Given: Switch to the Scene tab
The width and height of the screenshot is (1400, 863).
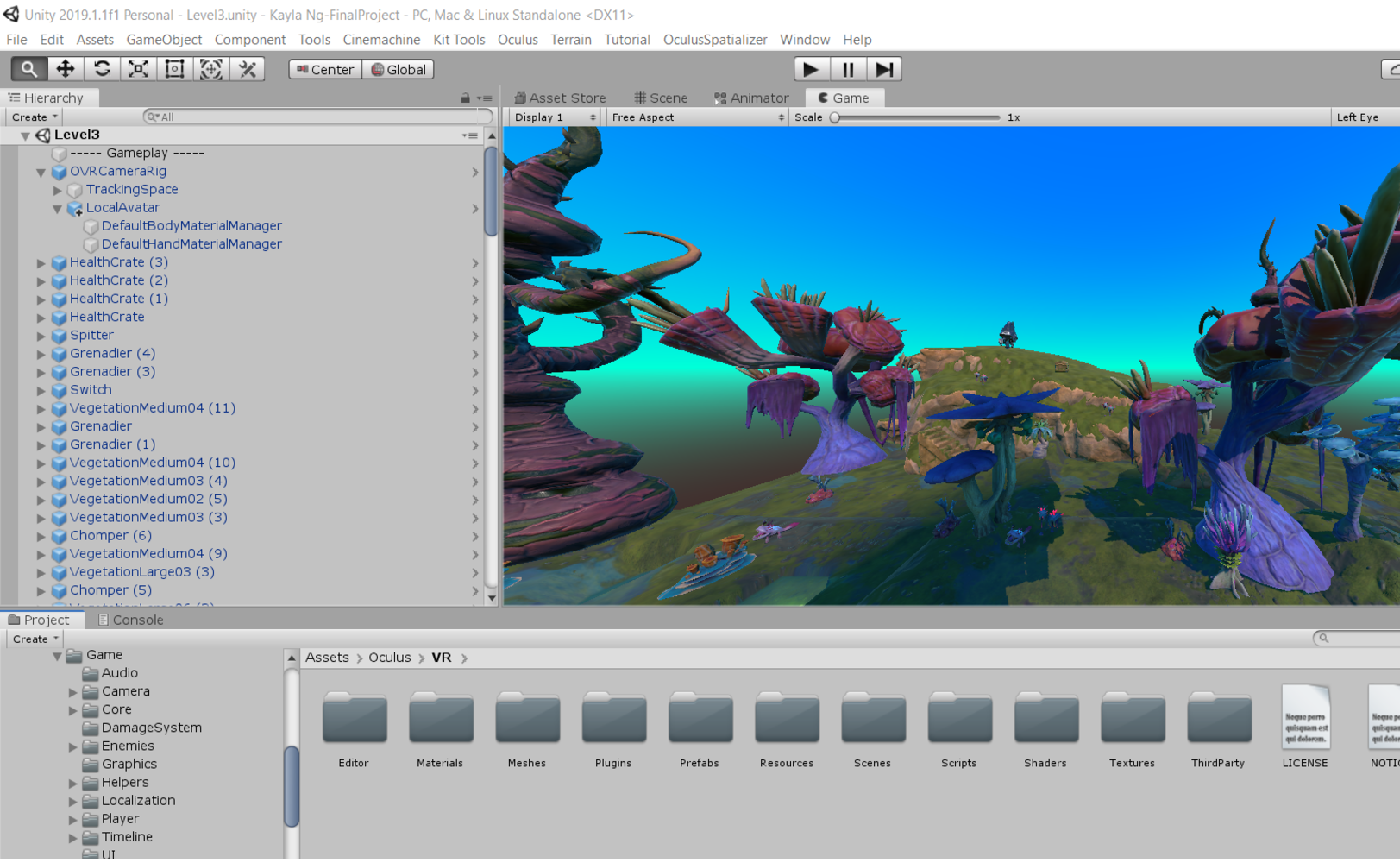Looking at the screenshot, I should pos(661,98).
